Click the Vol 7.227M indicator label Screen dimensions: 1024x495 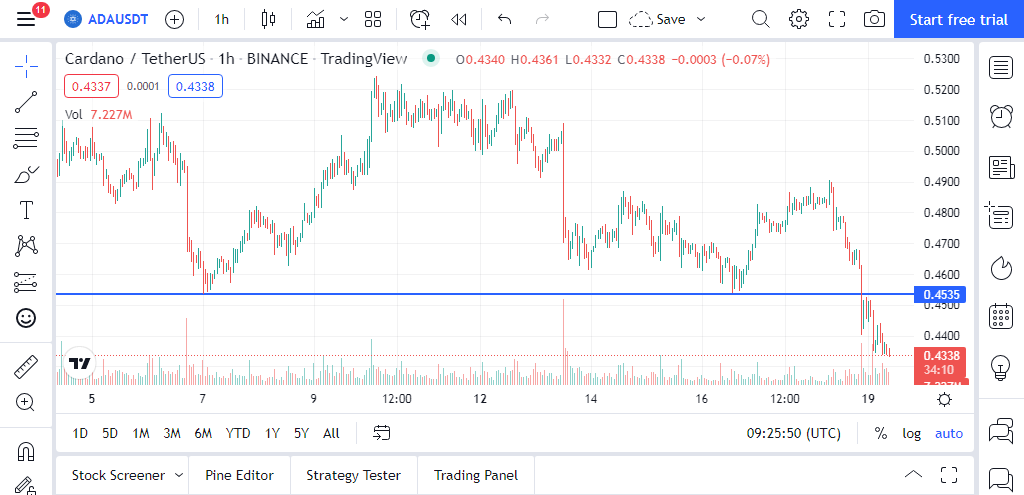coord(99,115)
